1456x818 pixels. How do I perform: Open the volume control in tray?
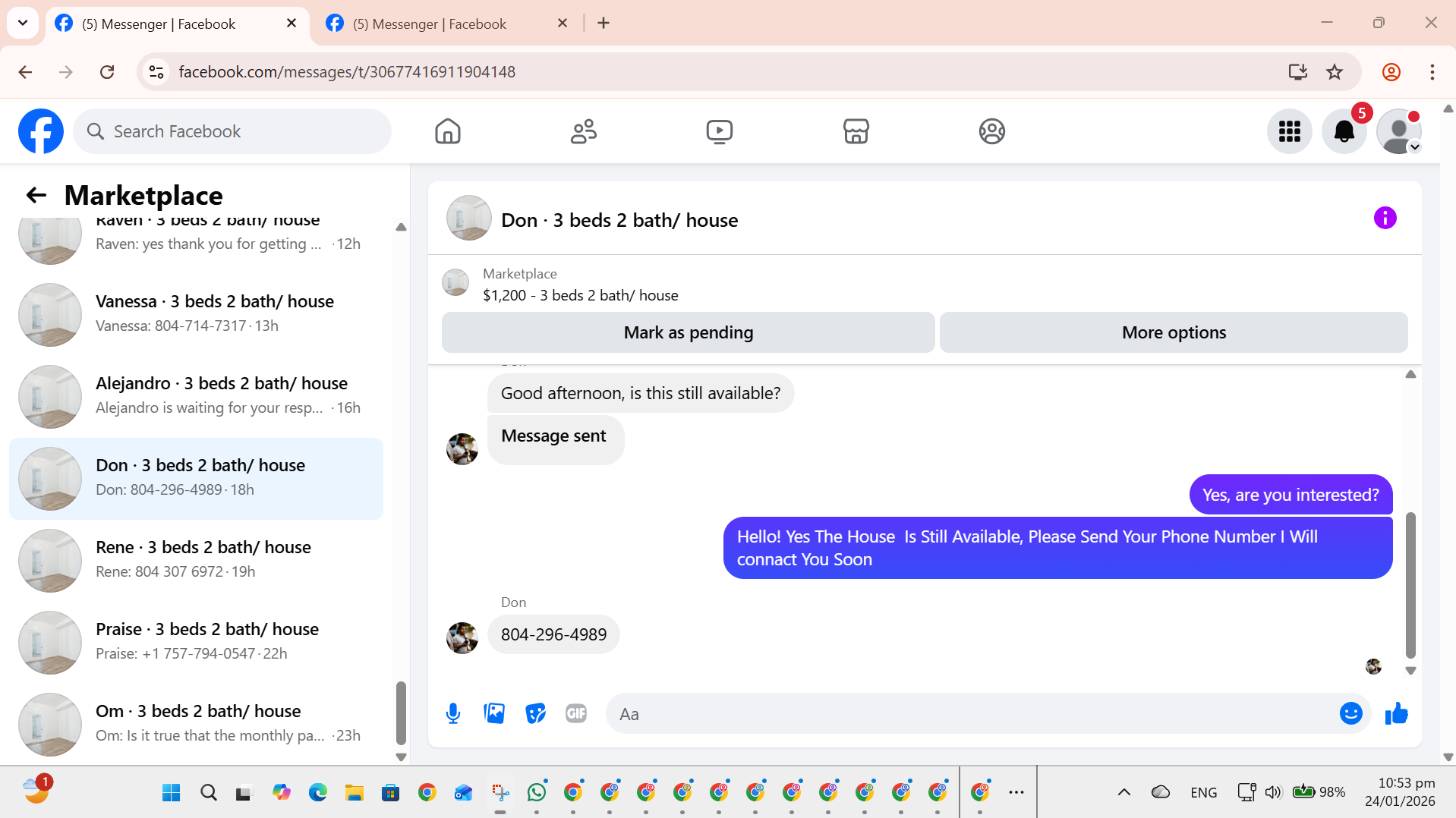1273,792
